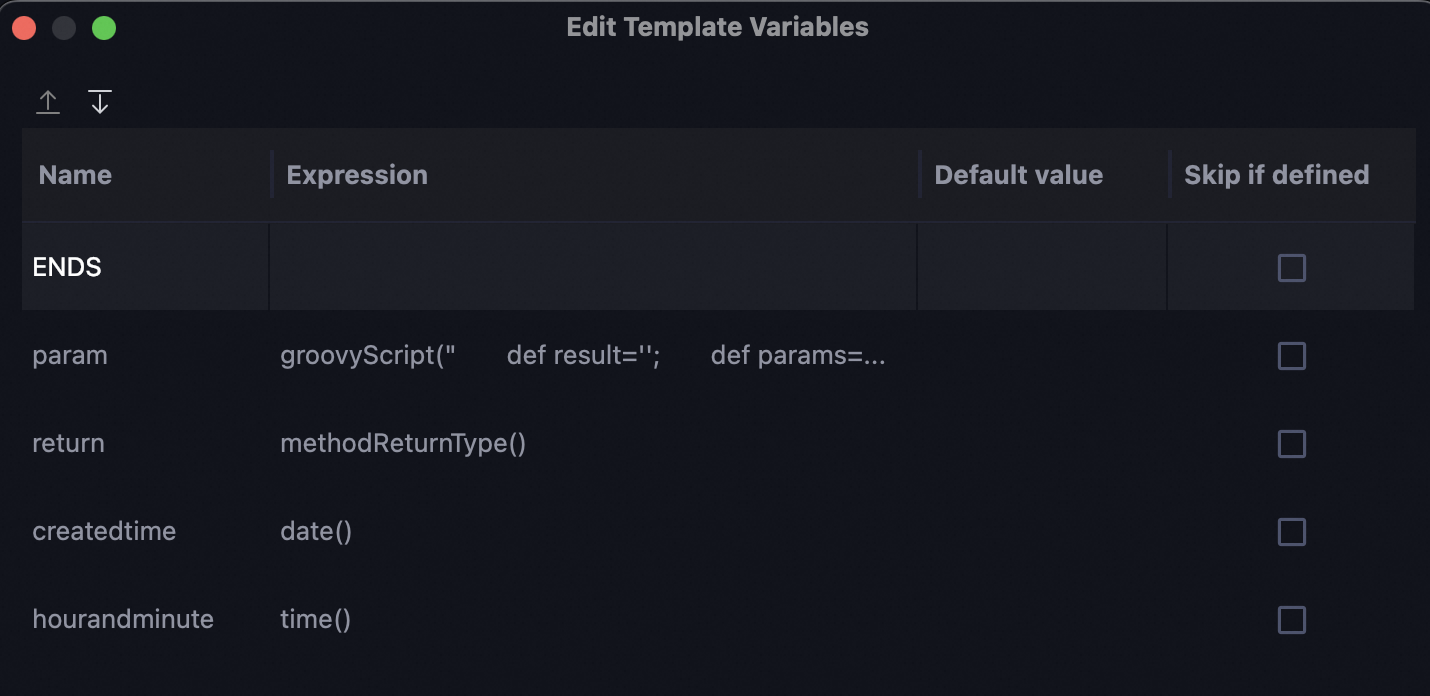Click the time() expression for hourandminute
The height and width of the screenshot is (696, 1430).
click(x=315, y=620)
